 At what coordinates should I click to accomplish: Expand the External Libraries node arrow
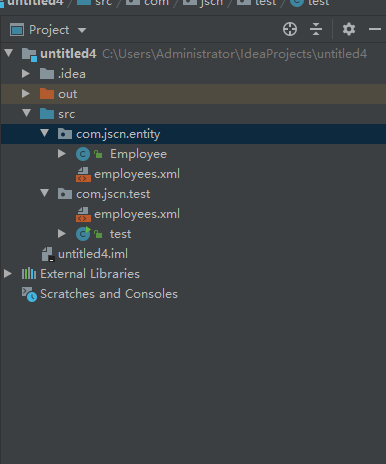pyautogui.click(x=8, y=274)
